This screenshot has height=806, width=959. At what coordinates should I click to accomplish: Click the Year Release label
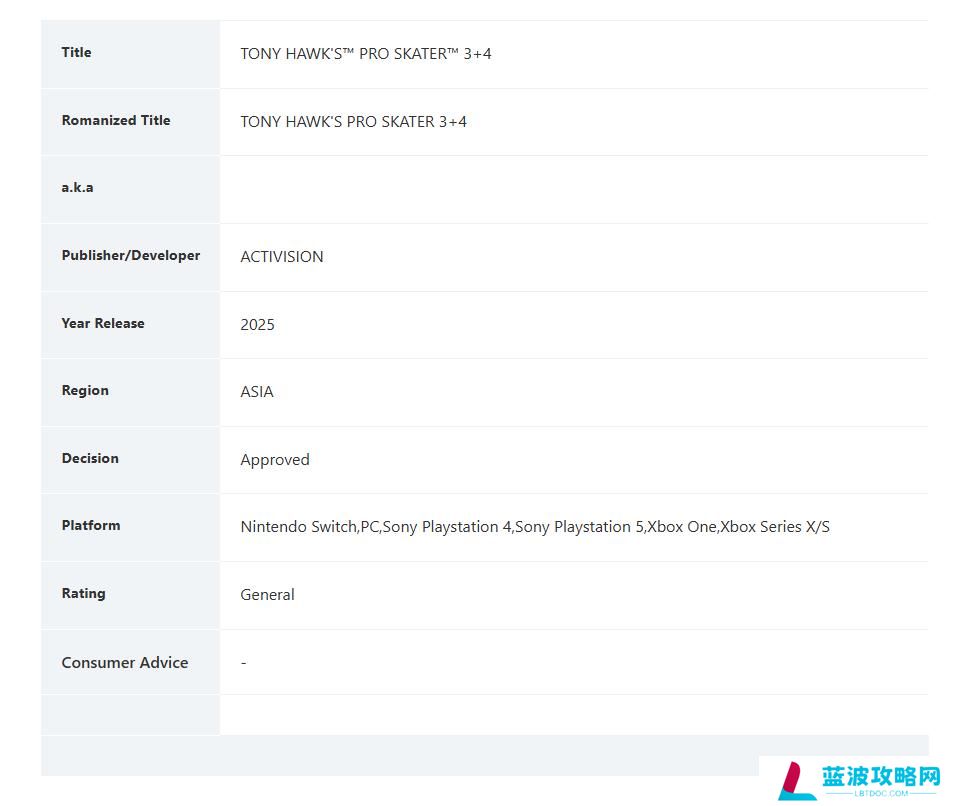click(x=103, y=324)
